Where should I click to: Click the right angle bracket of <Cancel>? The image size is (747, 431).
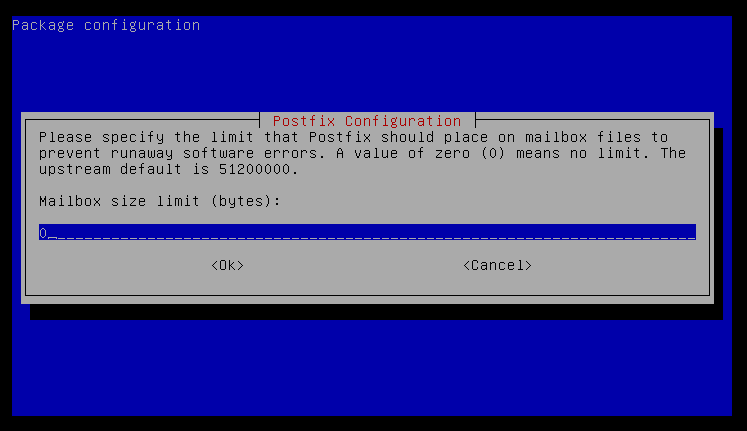click(528, 265)
